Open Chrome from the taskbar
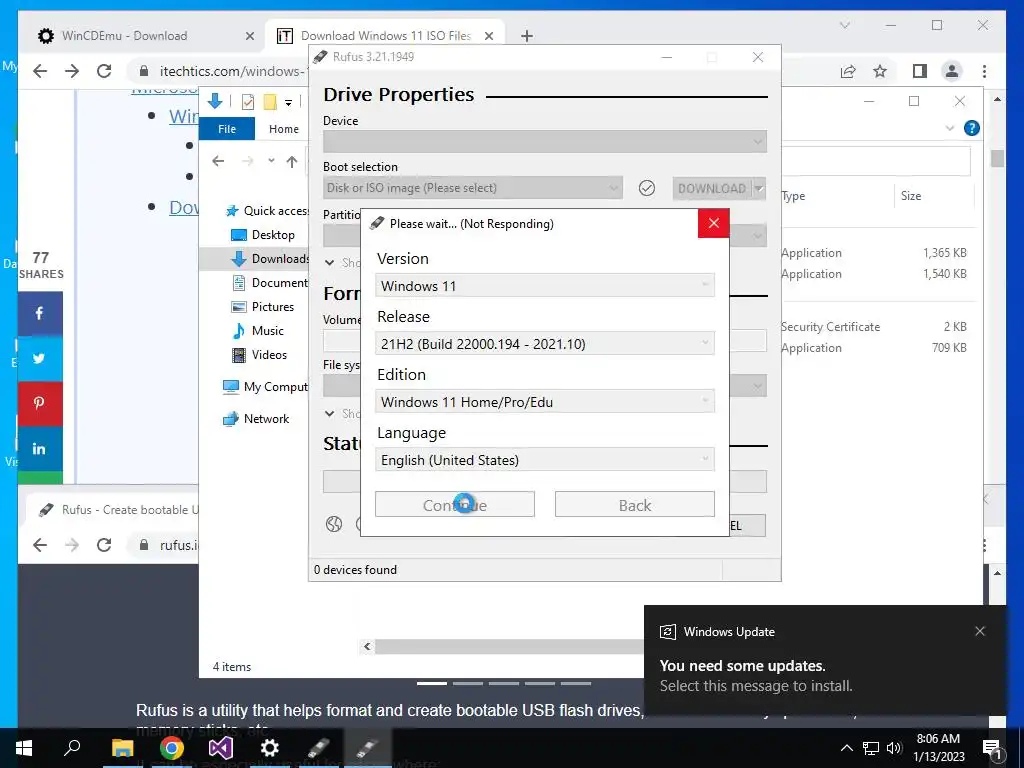The image size is (1024, 768). 172,748
